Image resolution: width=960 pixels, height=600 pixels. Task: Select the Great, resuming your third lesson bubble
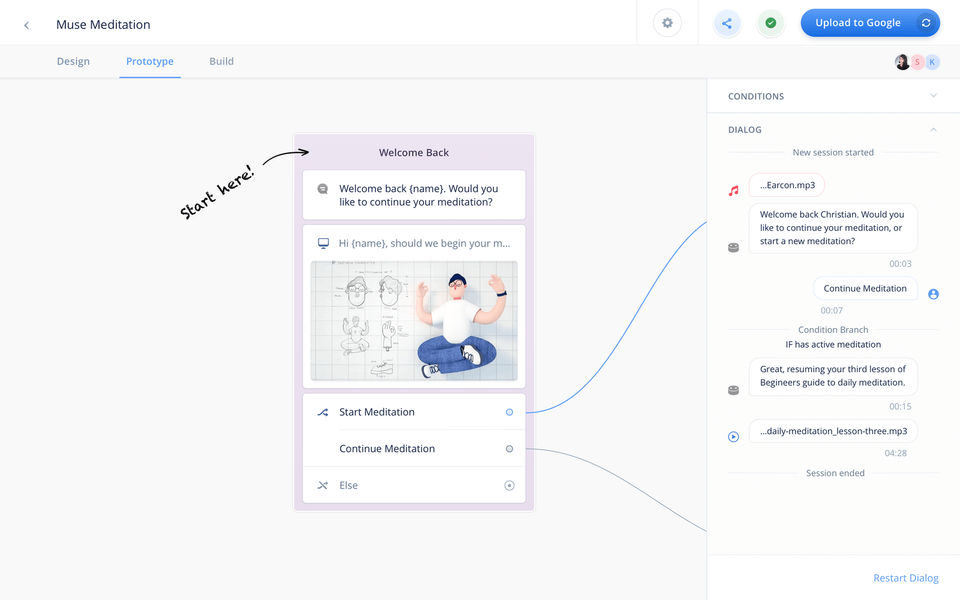(833, 376)
